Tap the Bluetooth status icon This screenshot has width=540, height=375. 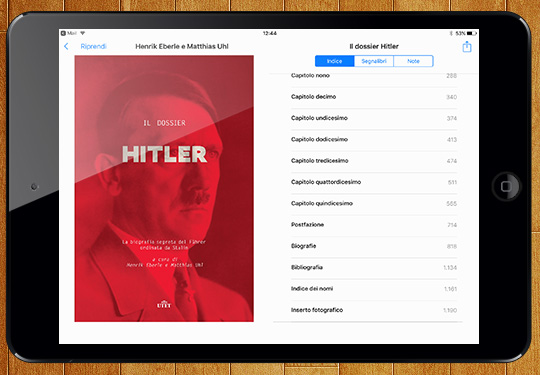[x=451, y=33]
